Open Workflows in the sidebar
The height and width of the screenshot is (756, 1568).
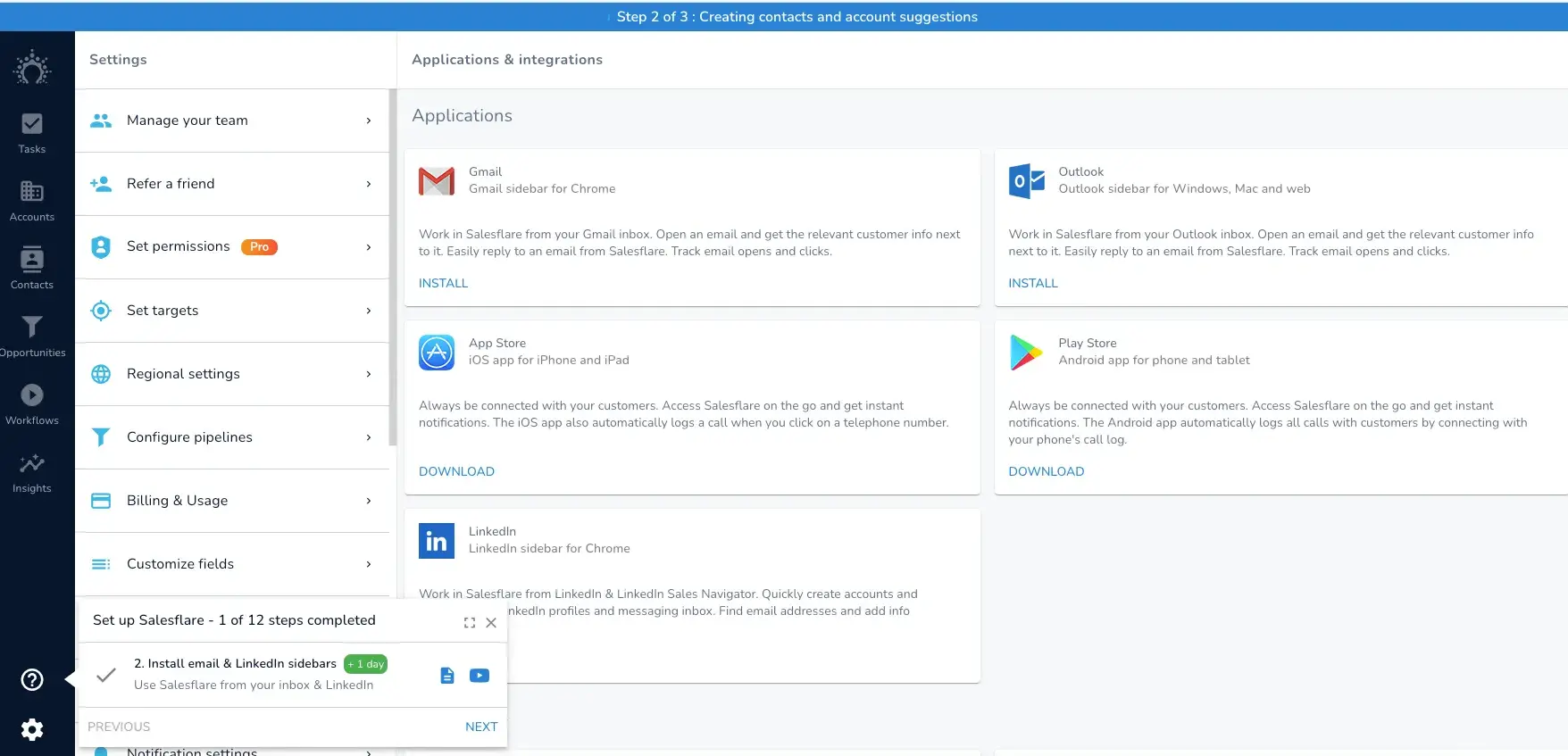[x=32, y=403]
